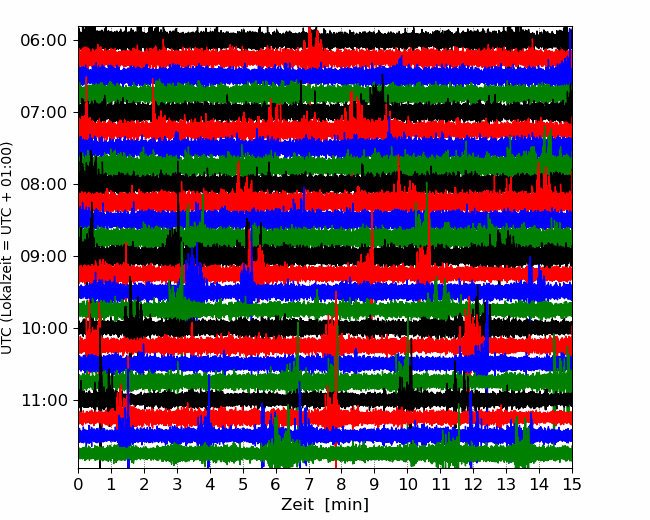
Task: Click the x-axis tick label 5
Action: (x=243, y=484)
